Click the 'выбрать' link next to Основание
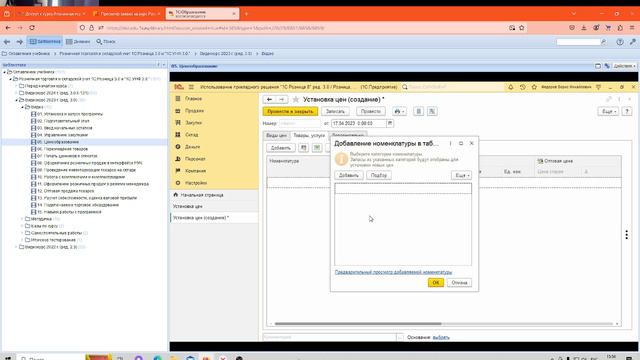Image resolution: width=640 pixels, height=360 pixels. click(x=441, y=337)
